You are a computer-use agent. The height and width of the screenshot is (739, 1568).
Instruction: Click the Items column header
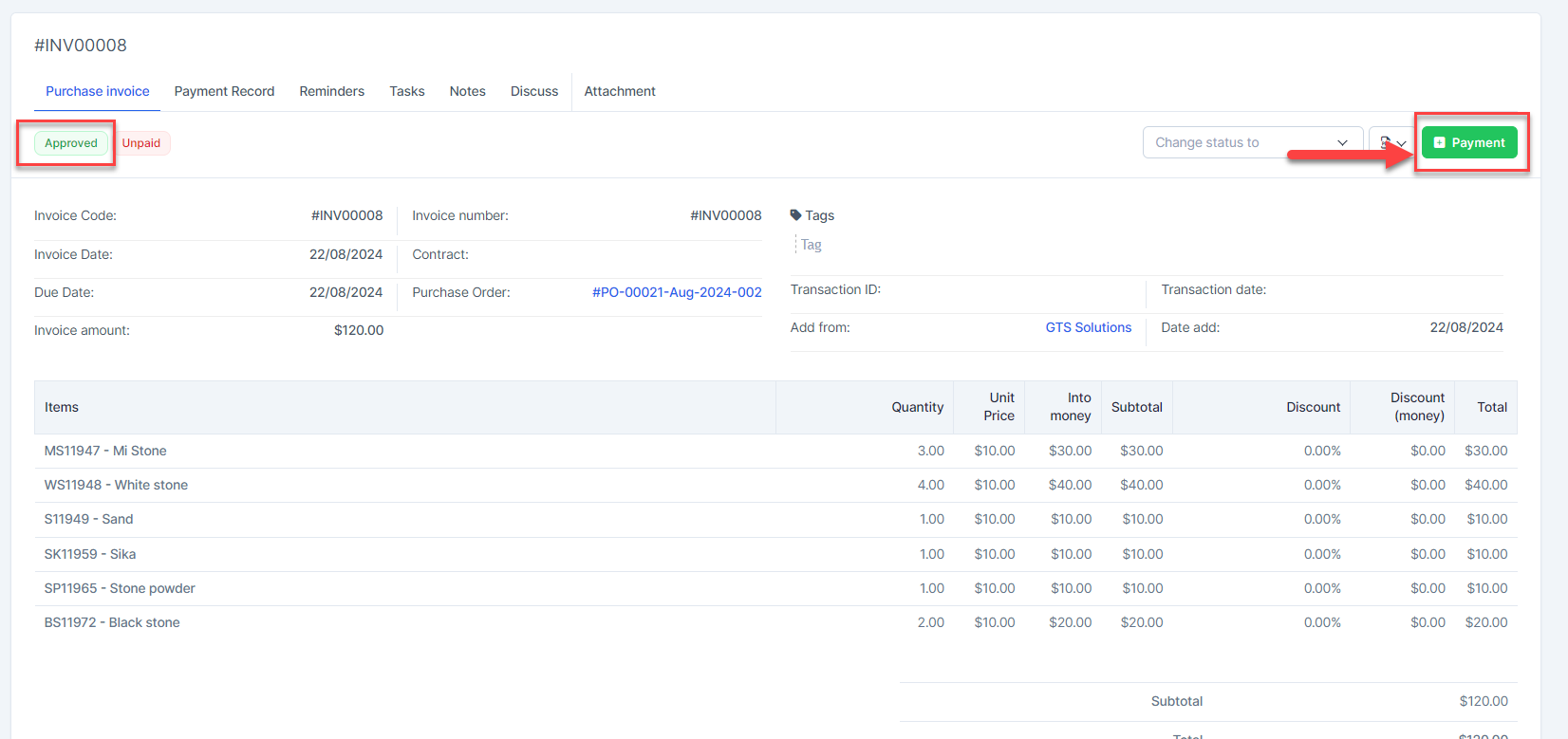tap(62, 407)
